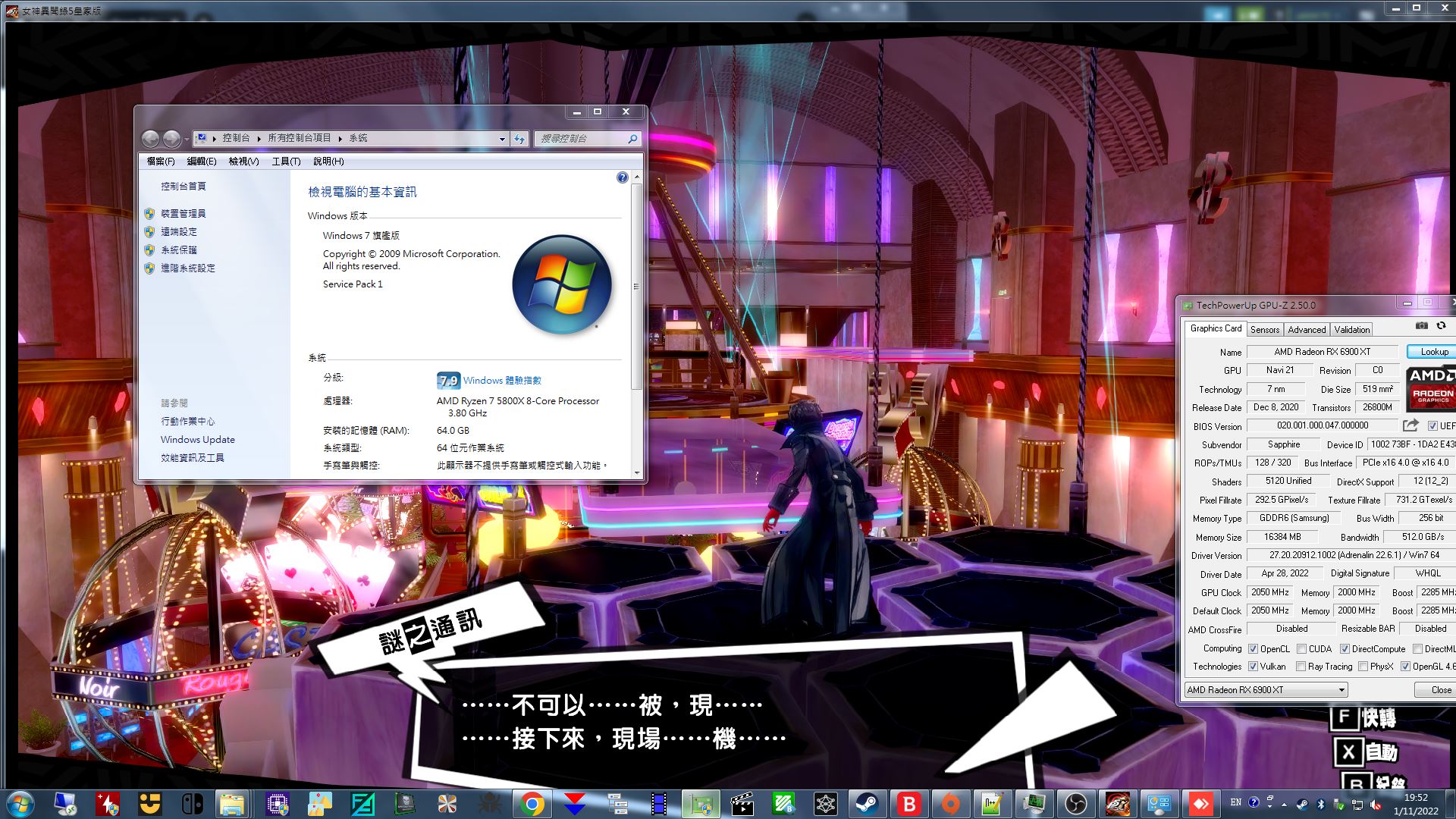This screenshot has width=1456, height=819.
Task: Open Google Chrome from the taskbar
Action: (532, 804)
